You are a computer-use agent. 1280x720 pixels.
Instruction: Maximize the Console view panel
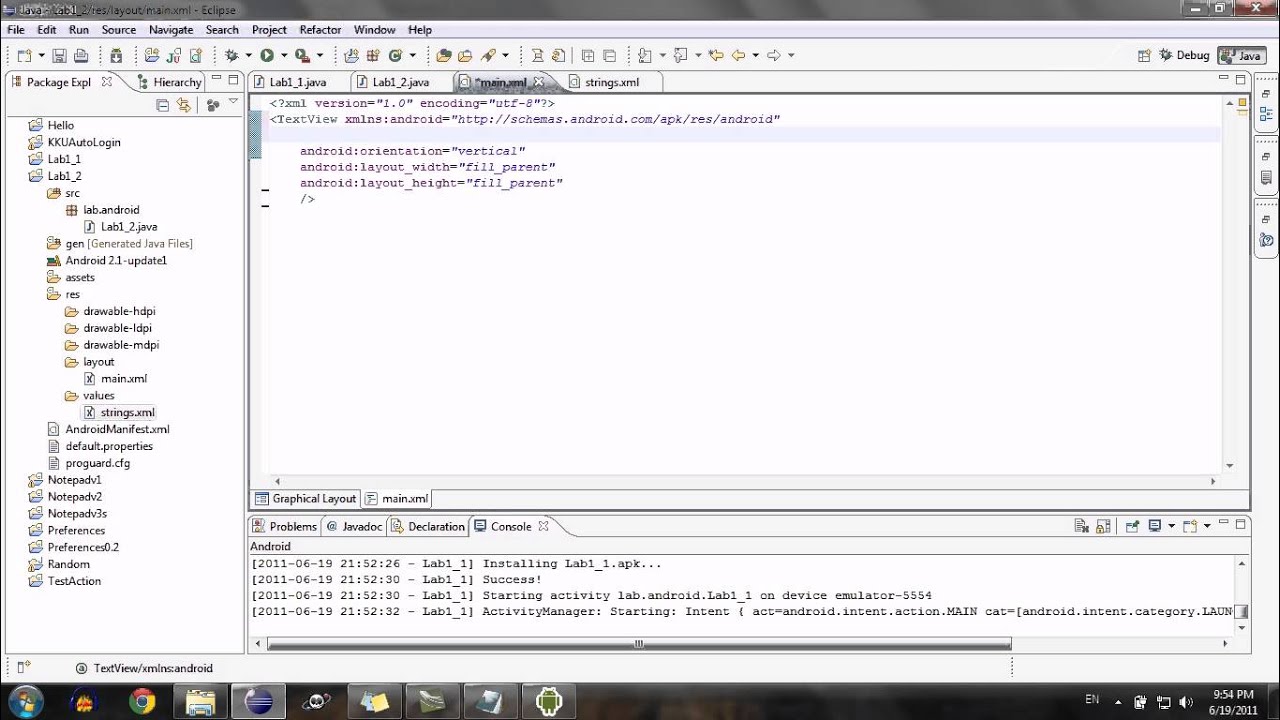[x=1241, y=524]
